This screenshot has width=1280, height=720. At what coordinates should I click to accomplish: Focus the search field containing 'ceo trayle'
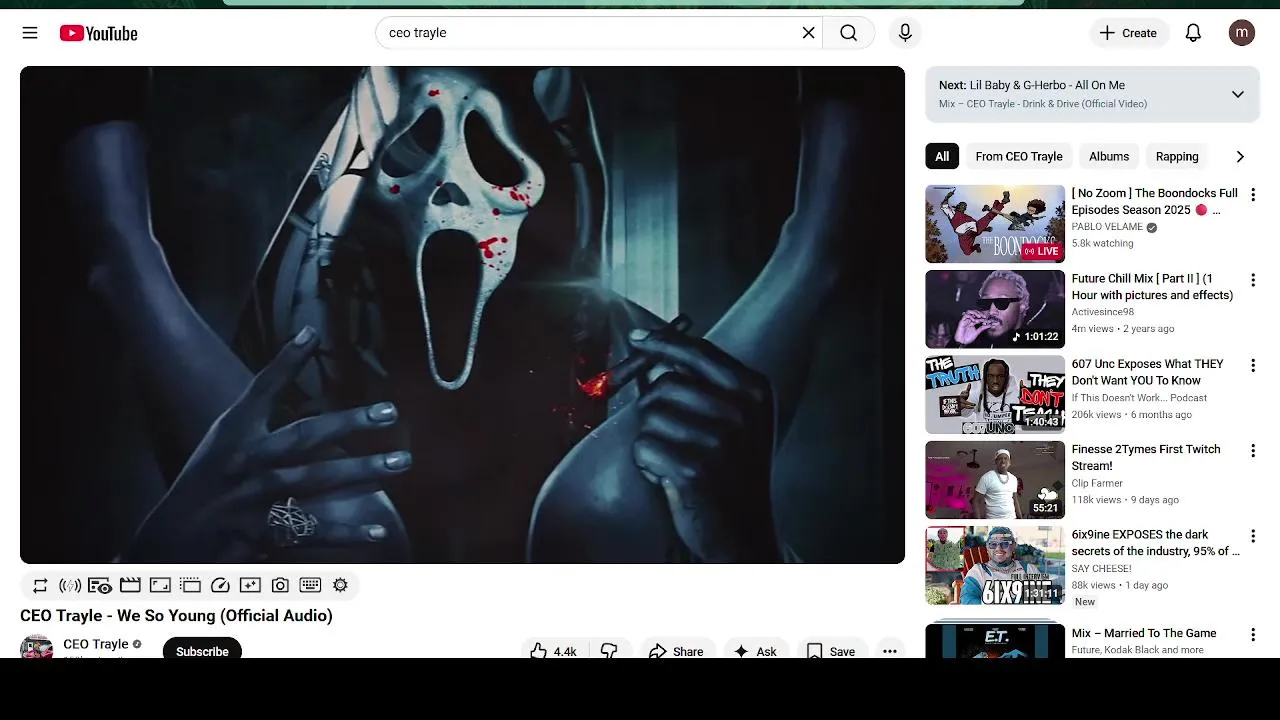[590, 33]
